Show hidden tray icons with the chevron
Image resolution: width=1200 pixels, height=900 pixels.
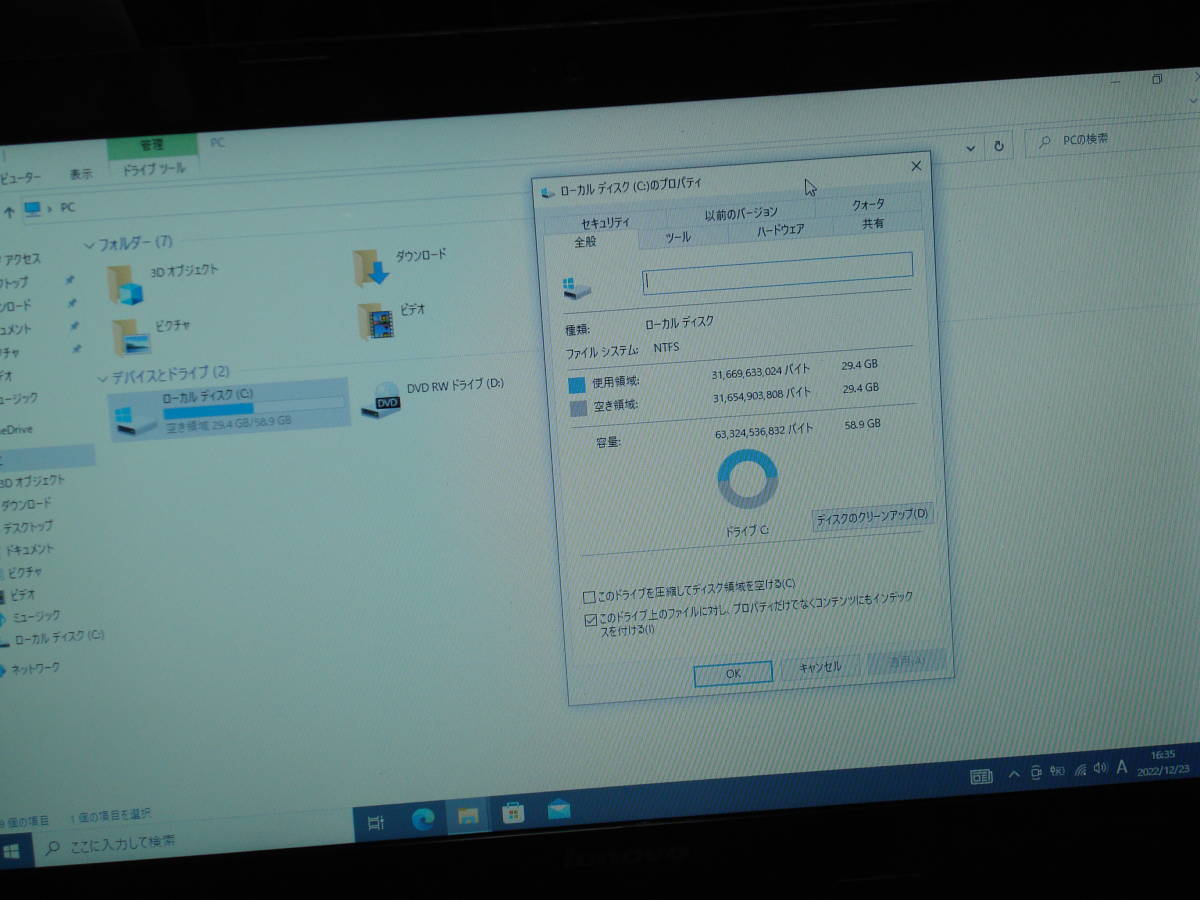1014,774
